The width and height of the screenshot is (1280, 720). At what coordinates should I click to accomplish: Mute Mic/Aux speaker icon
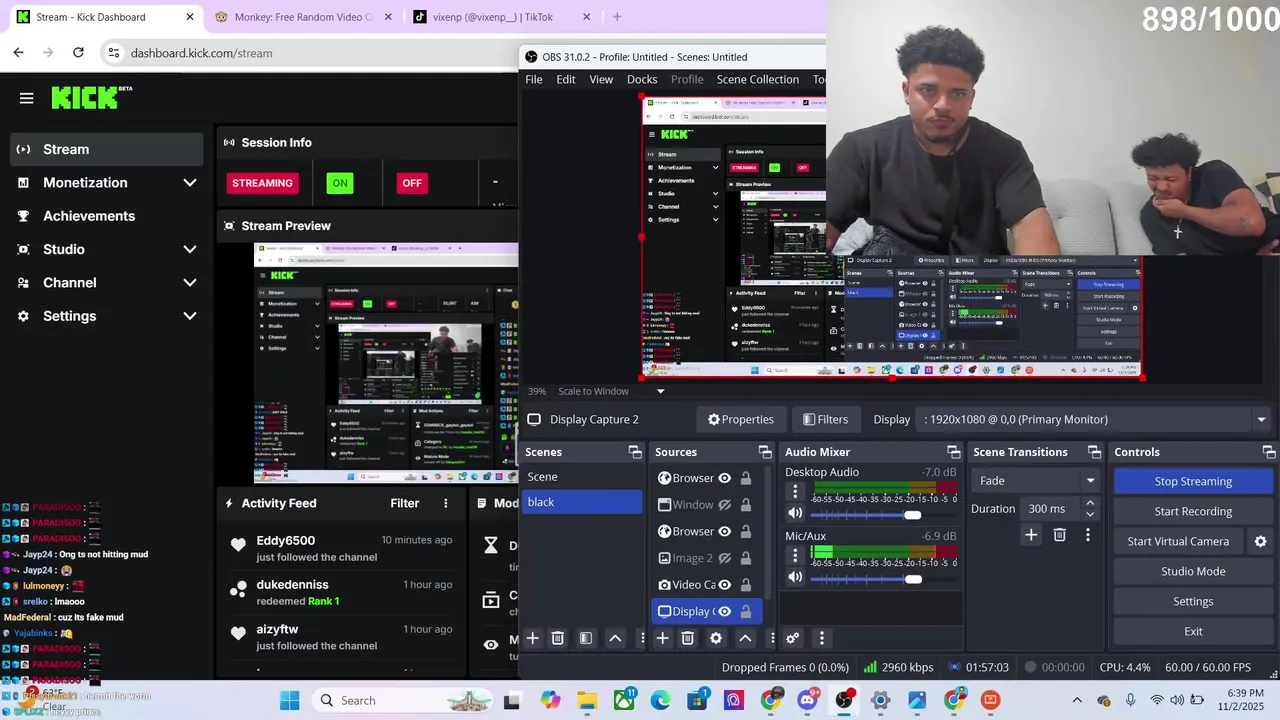[x=795, y=577]
